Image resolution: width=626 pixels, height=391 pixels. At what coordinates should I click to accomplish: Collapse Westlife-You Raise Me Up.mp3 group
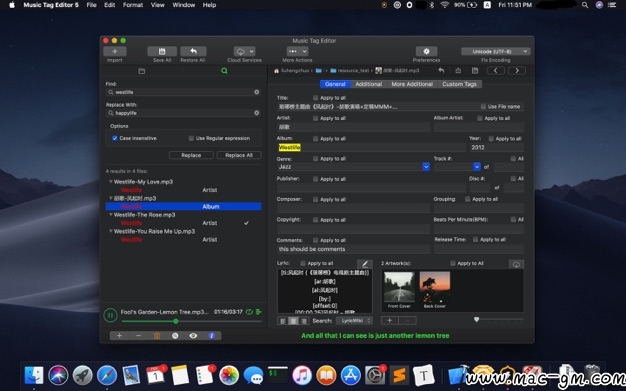tap(111, 231)
